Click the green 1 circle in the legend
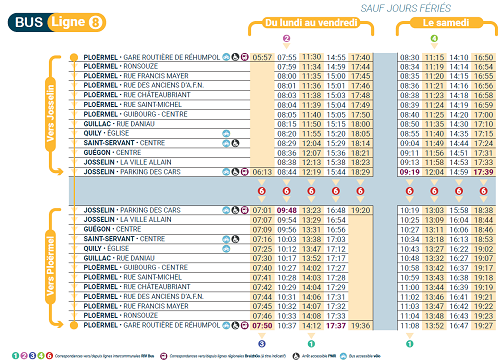 click(16, 356)
